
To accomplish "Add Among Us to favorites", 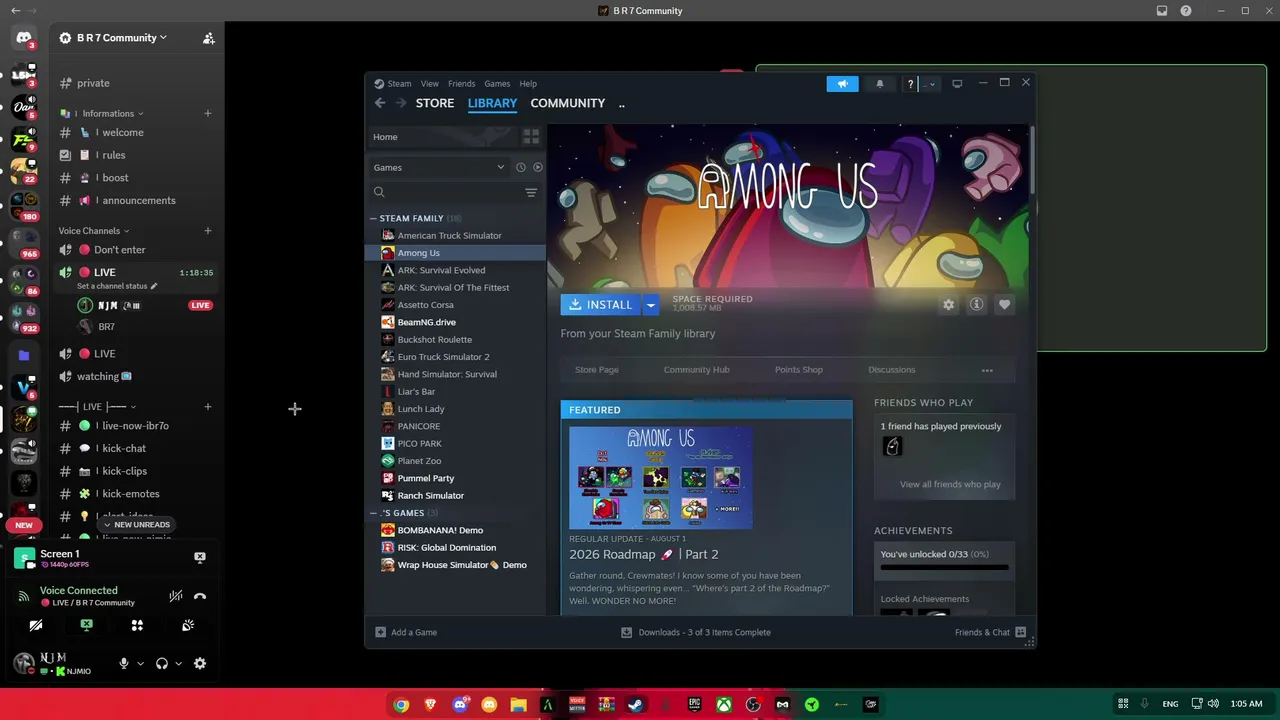I will tap(1005, 305).
